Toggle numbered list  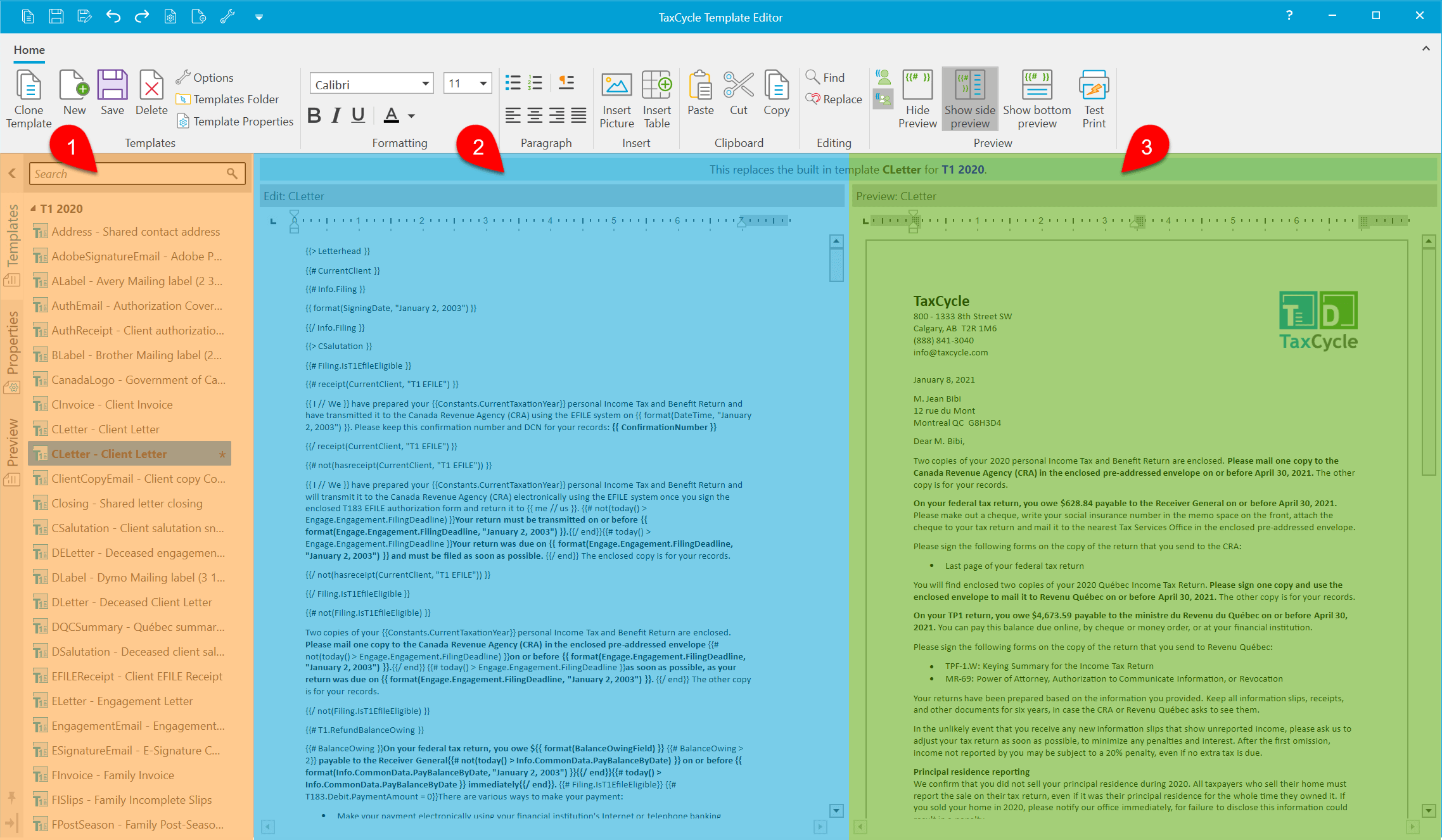tap(535, 83)
